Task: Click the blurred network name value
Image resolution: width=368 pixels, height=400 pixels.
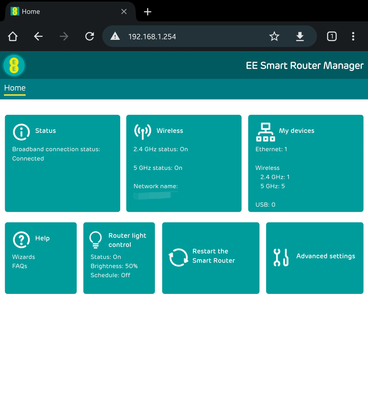Action: pos(152,195)
